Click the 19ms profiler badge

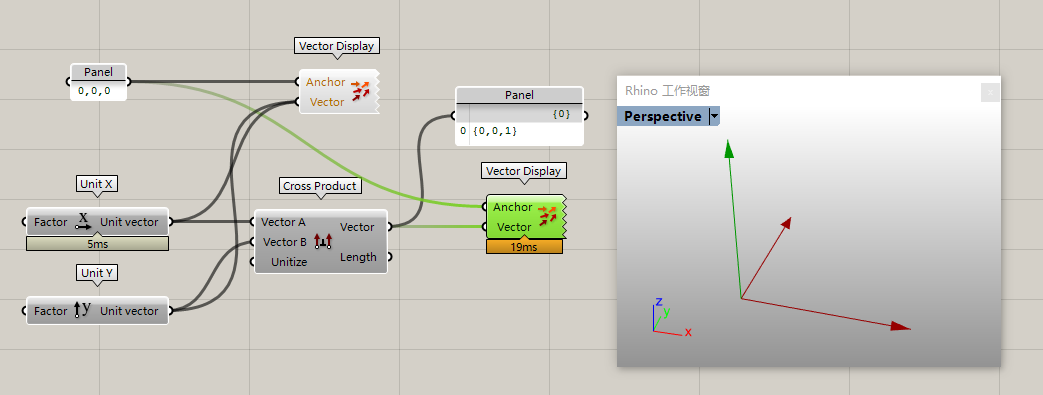(x=524, y=247)
